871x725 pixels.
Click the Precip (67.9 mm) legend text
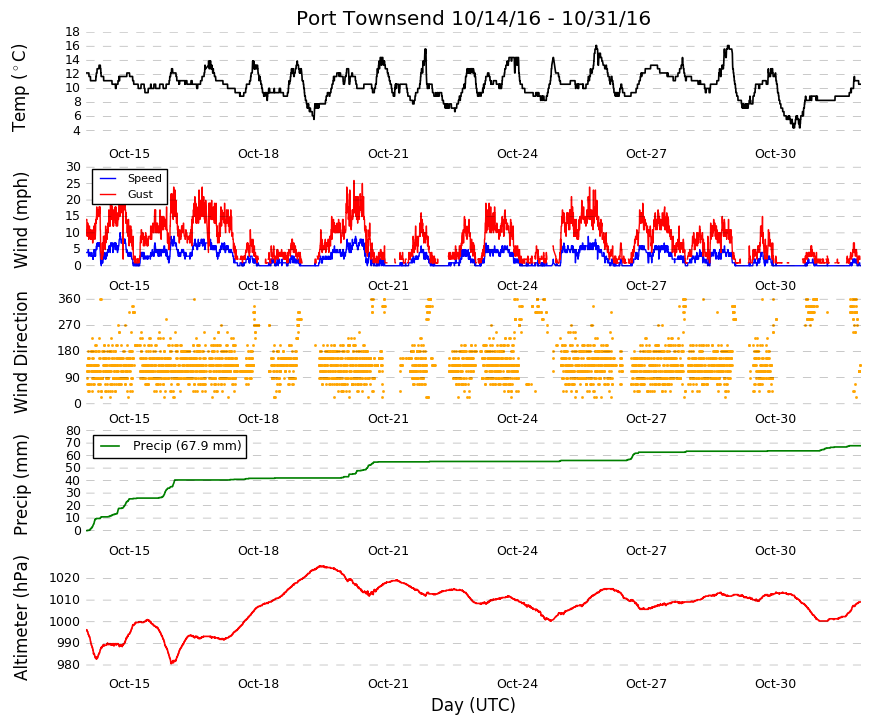[187, 446]
